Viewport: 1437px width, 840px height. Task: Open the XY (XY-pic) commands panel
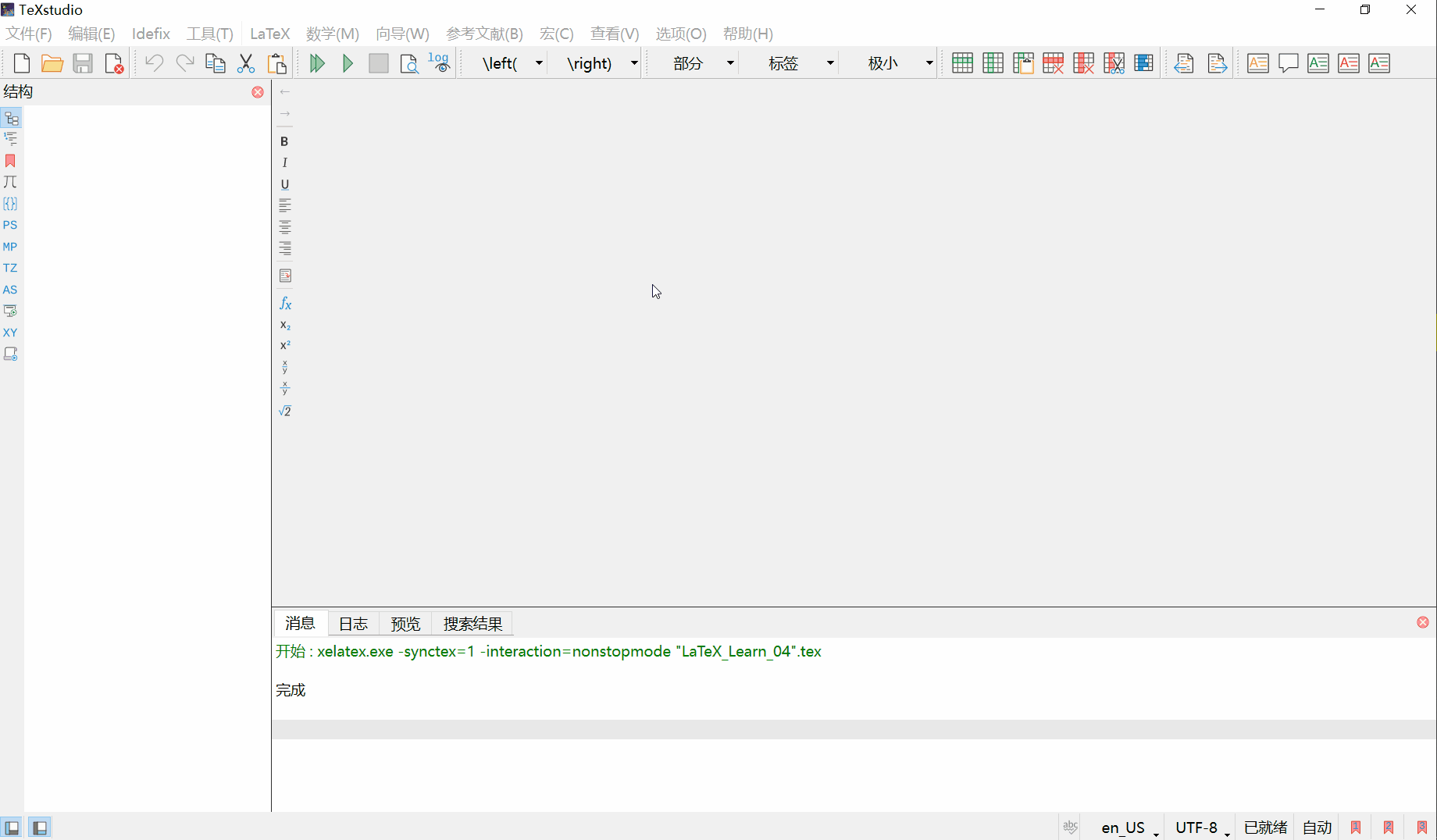[10, 333]
